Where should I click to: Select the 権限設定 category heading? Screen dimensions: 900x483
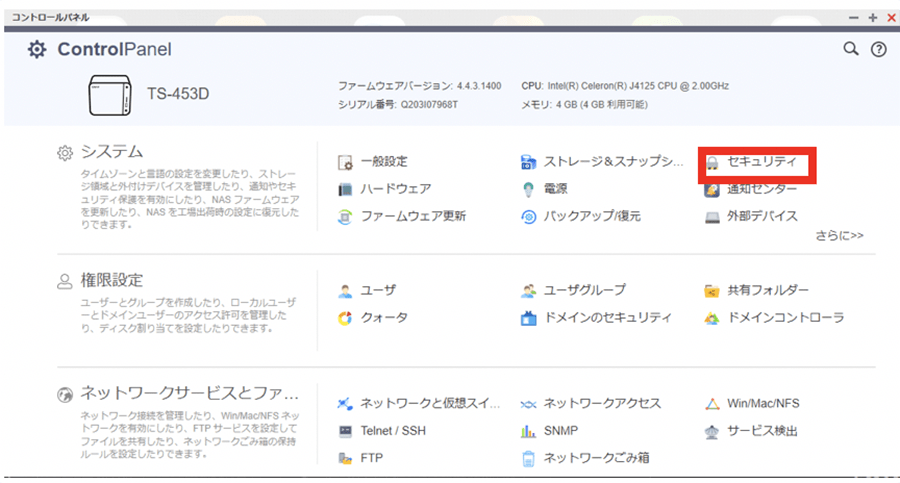tap(111, 280)
